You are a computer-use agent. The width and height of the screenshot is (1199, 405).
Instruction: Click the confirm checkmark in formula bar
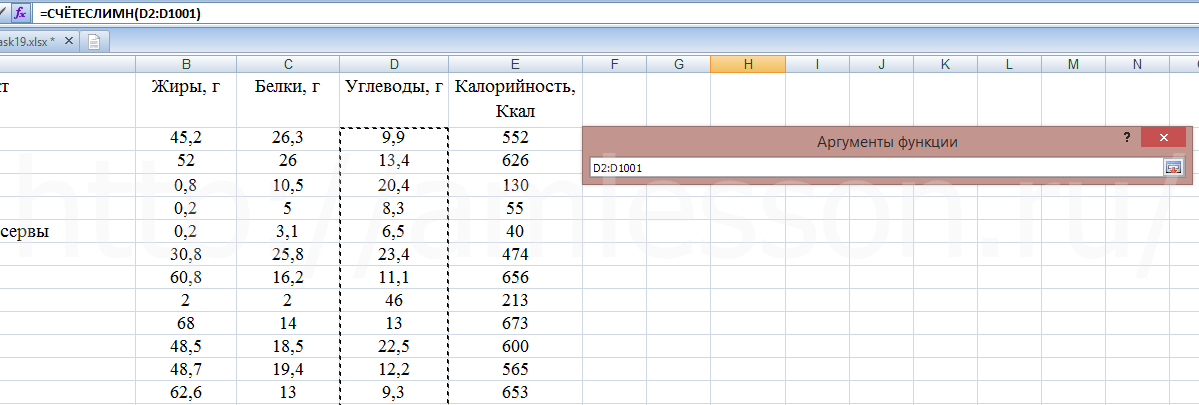(x=3, y=13)
